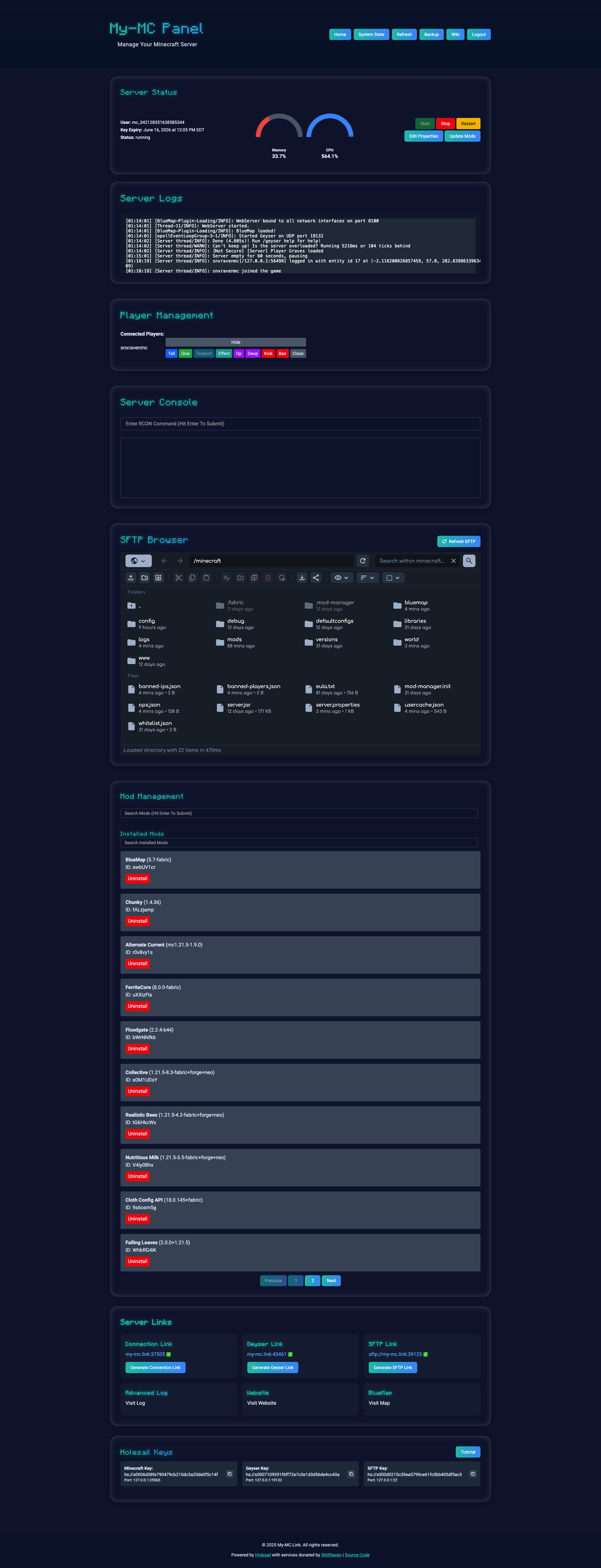The image size is (601, 1568).
Task: Click Refresh SFTP button
Action: point(459,541)
